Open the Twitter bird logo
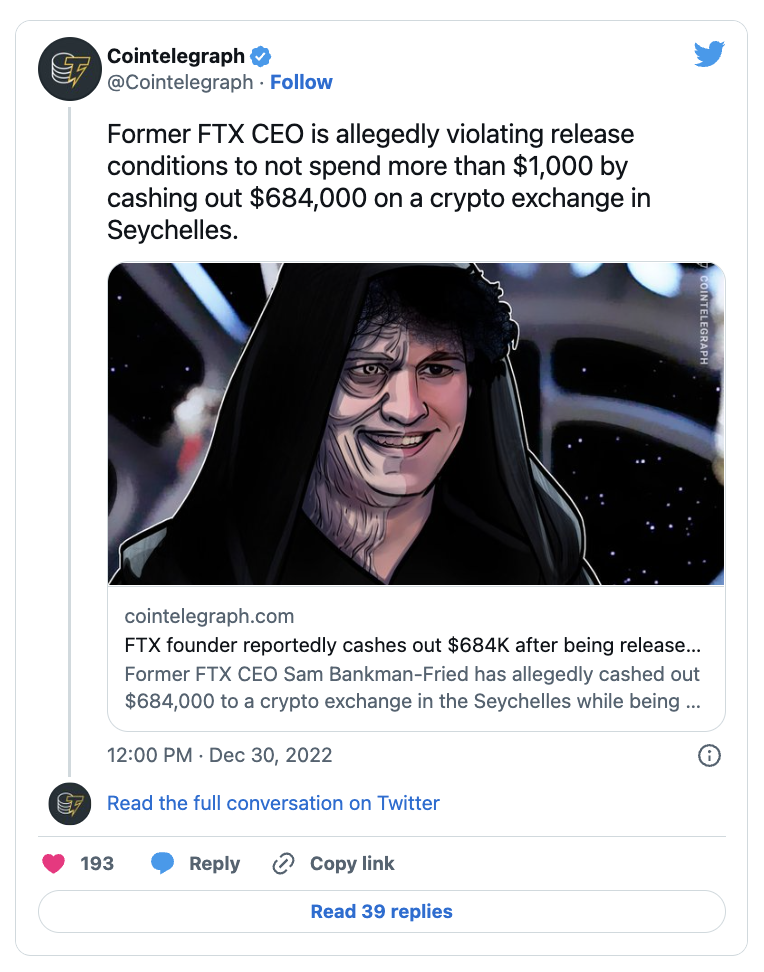The height and width of the screenshot is (972, 764). (709, 54)
